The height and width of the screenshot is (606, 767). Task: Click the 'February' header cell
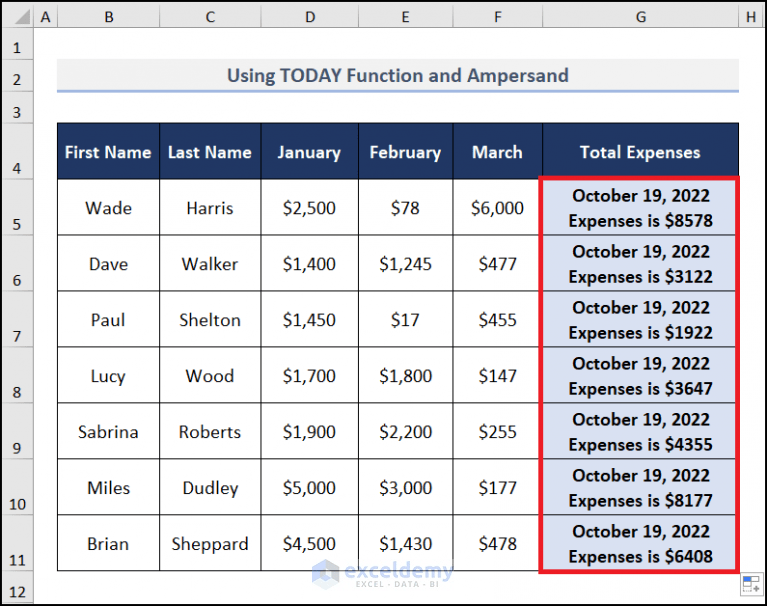coord(406,151)
